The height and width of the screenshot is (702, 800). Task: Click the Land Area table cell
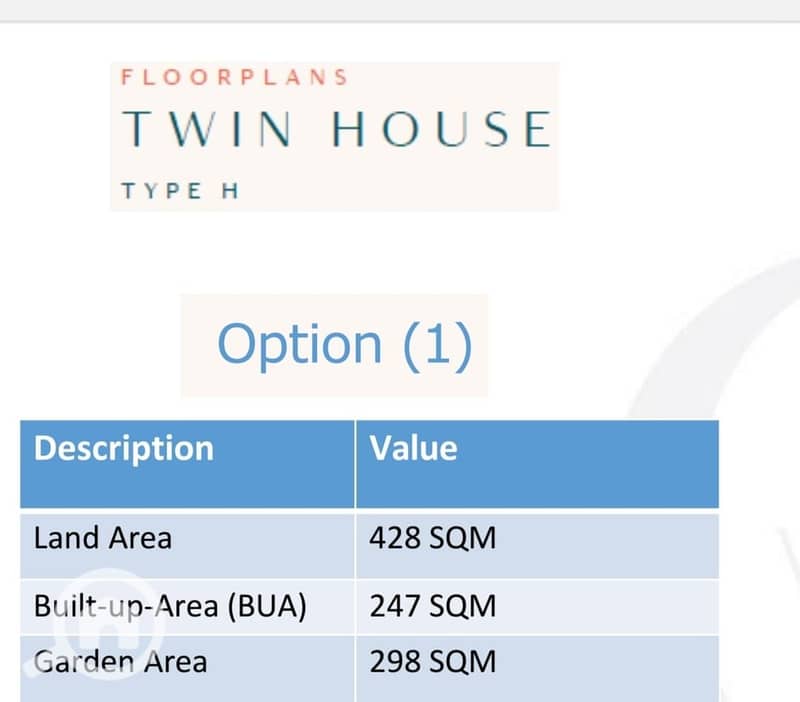pyautogui.click(x=103, y=538)
